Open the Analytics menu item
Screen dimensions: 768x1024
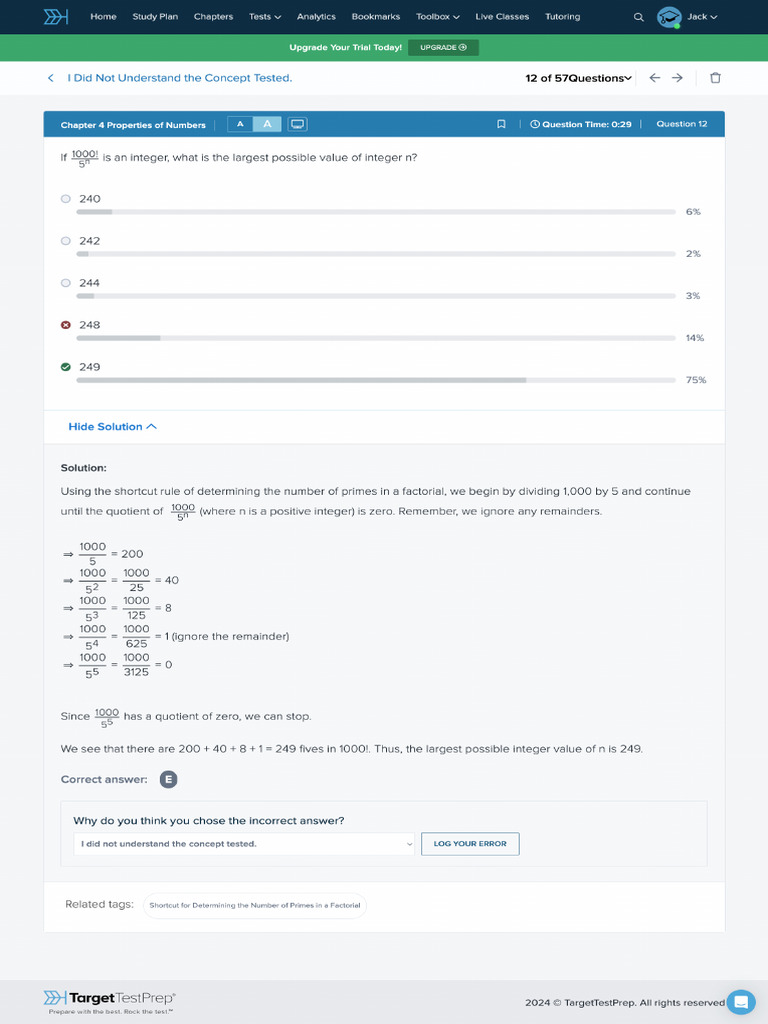(316, 17)
